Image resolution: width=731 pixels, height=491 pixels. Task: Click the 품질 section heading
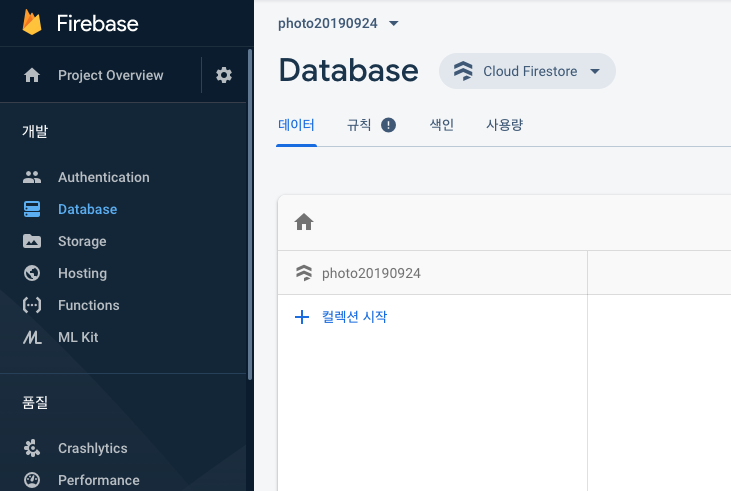[x=35, y=402]
